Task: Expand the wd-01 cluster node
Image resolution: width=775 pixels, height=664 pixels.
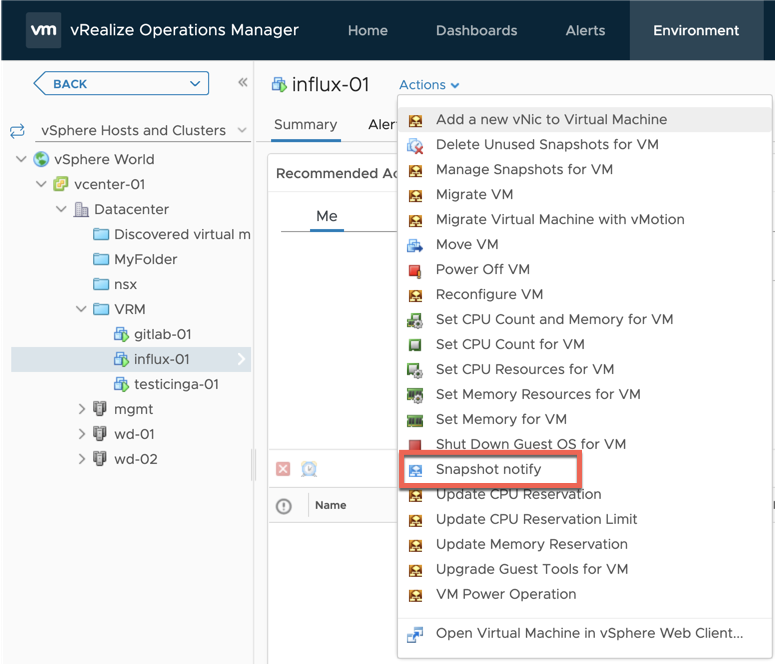Action: (x=82, y=434)
